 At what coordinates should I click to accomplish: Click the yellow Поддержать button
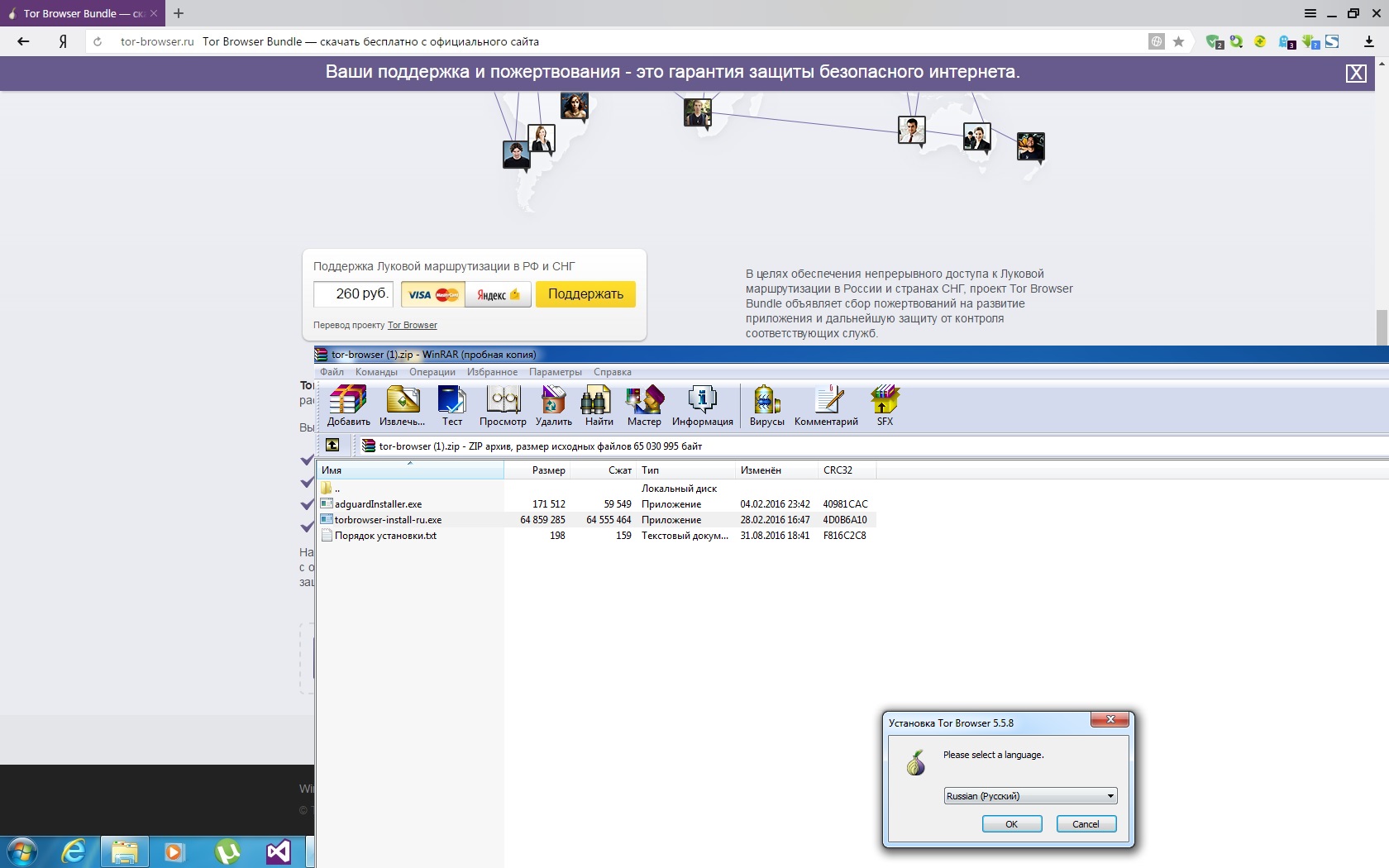[585, 294]
